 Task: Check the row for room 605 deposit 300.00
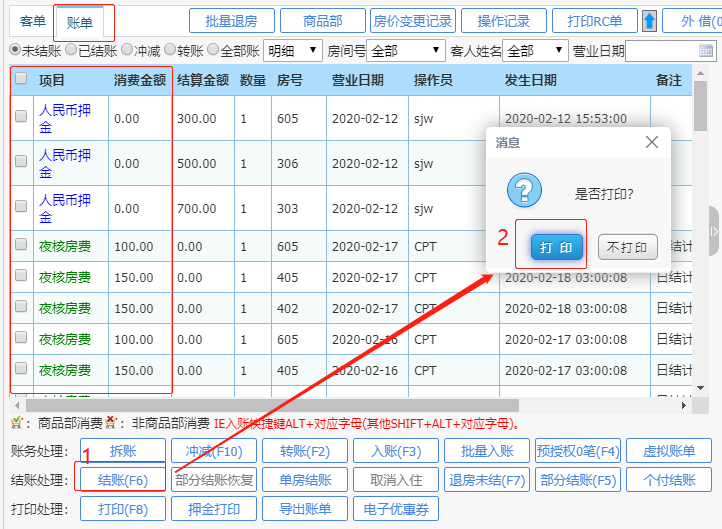click(x=21, y=116)
